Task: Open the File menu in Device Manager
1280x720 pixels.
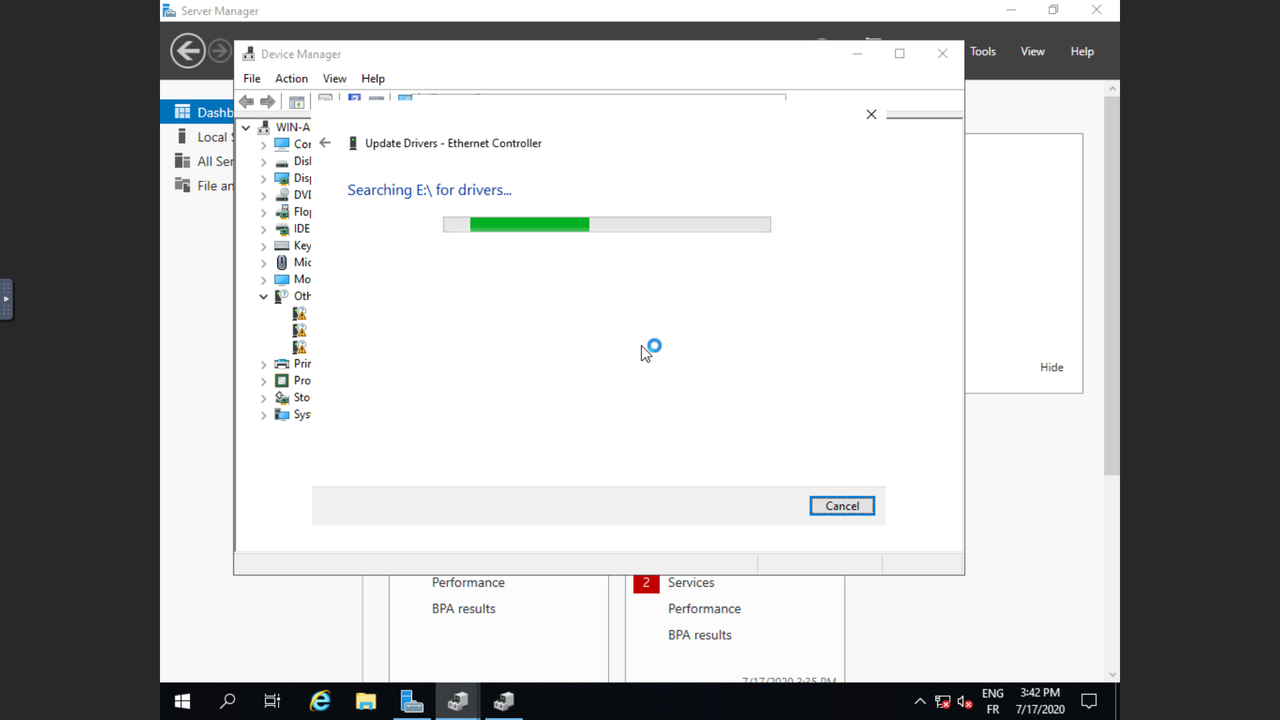Action: (252, 79)
